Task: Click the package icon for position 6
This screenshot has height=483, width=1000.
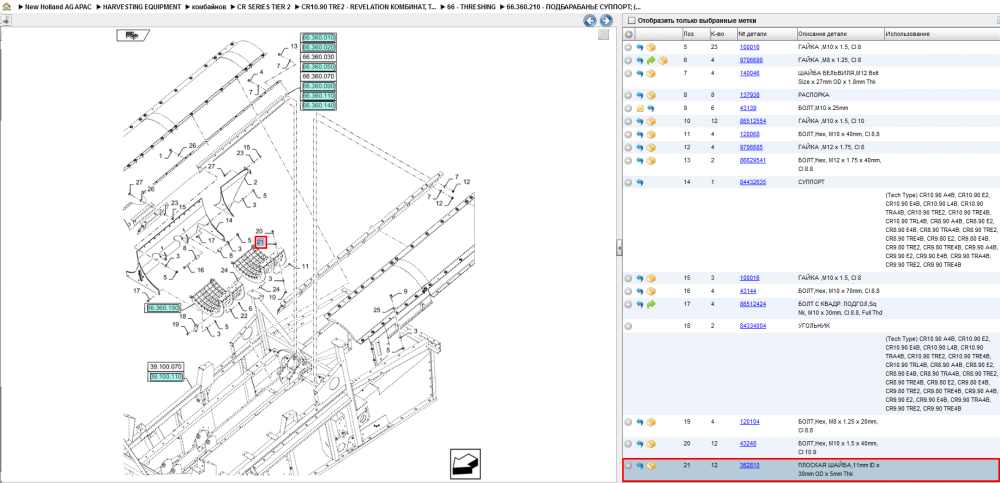Action: 663,60
